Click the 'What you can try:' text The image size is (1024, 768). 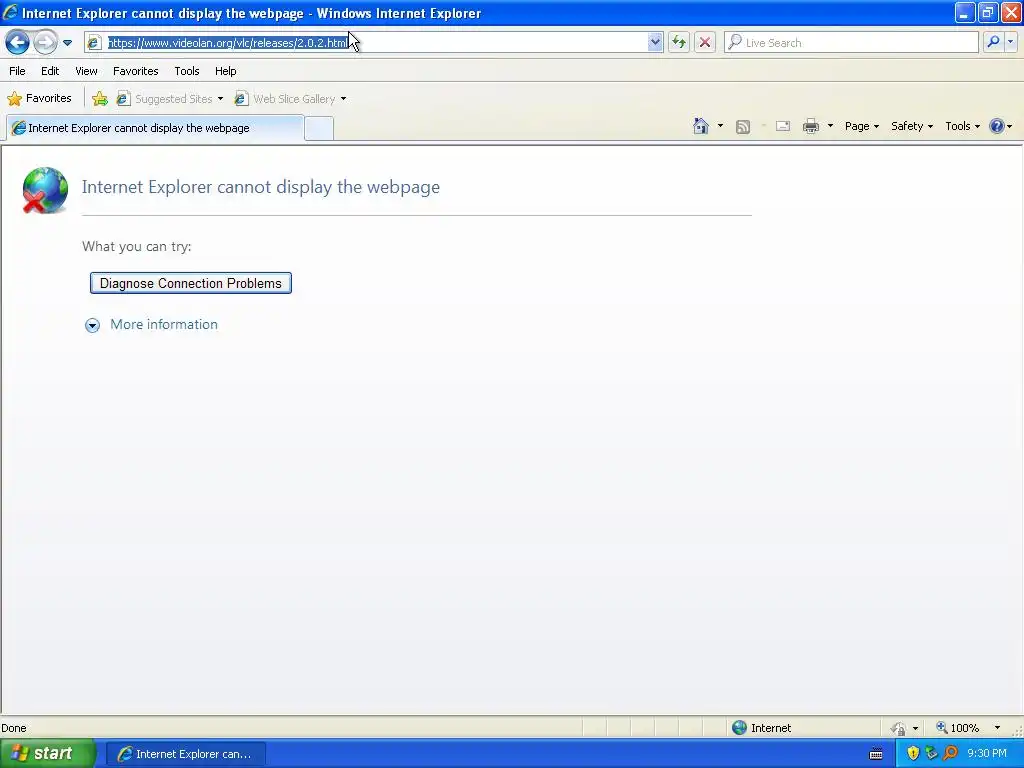tap(136, 247)
